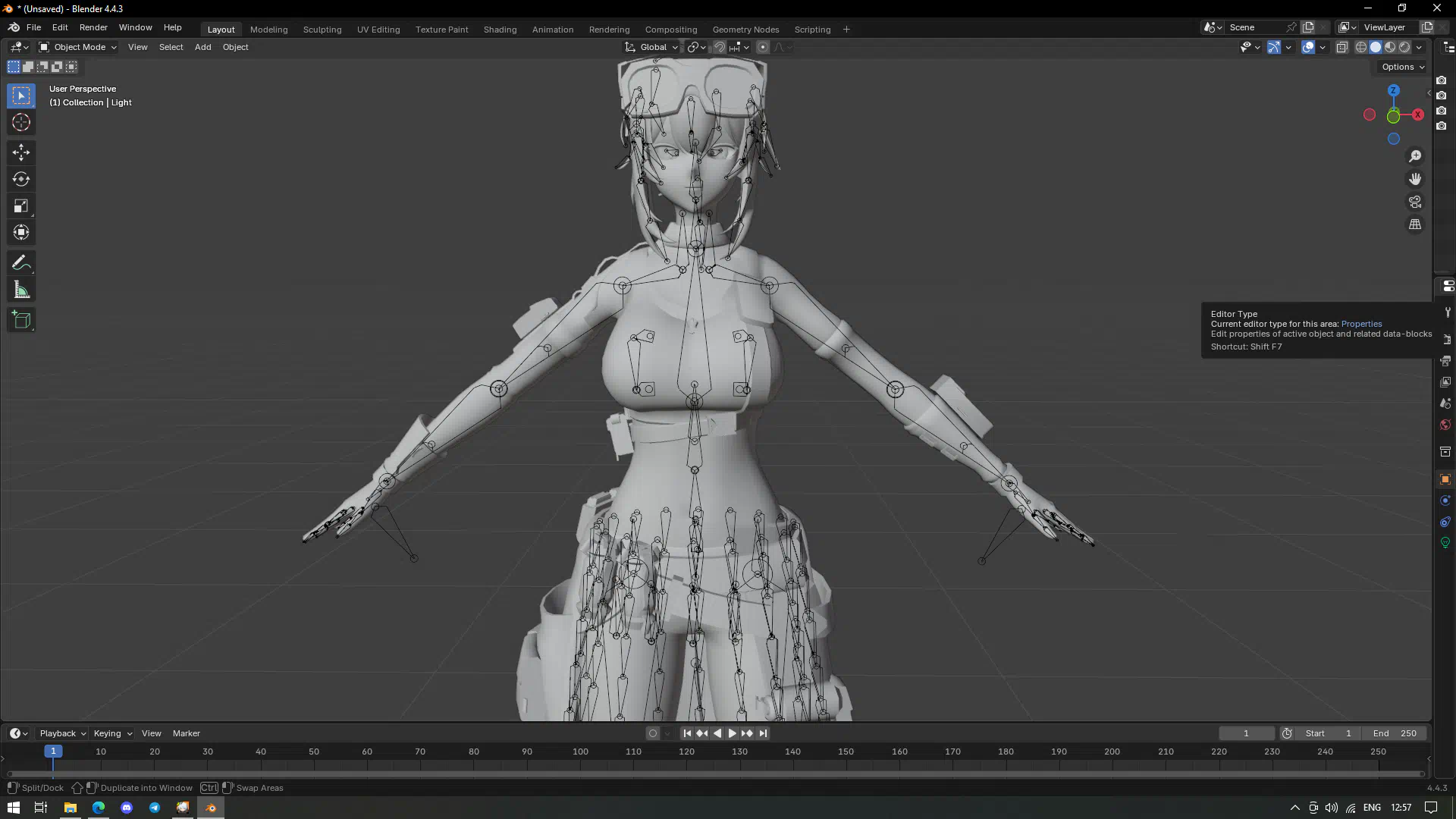Expand the viewport shading options arrow
1456x819 pixels.
coord(1419,47)
